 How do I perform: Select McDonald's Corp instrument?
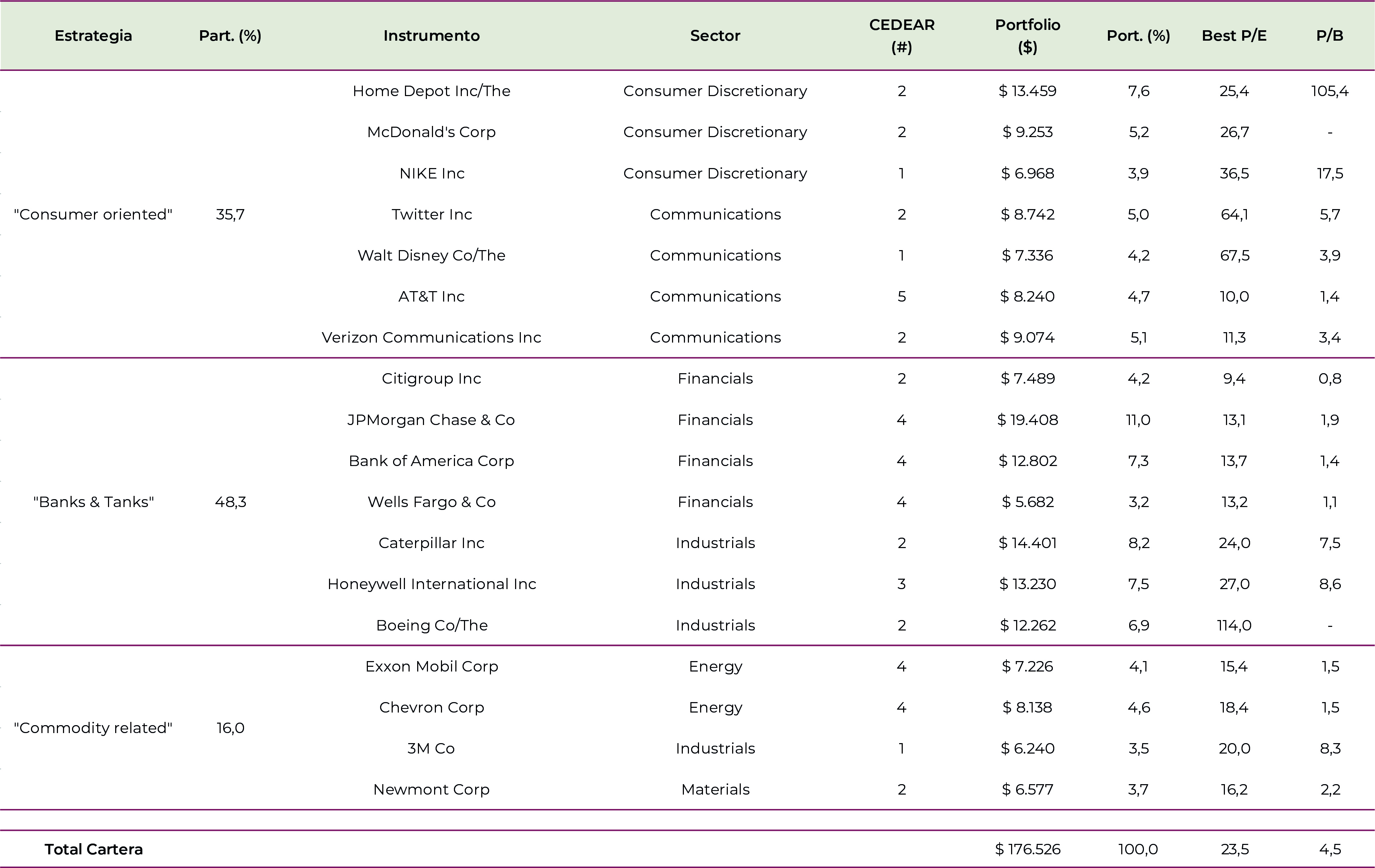coord(431,132)
